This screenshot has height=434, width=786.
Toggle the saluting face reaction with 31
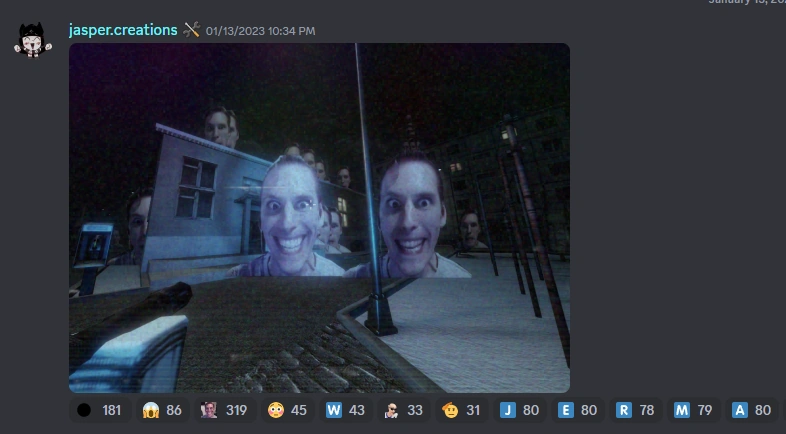461,410
